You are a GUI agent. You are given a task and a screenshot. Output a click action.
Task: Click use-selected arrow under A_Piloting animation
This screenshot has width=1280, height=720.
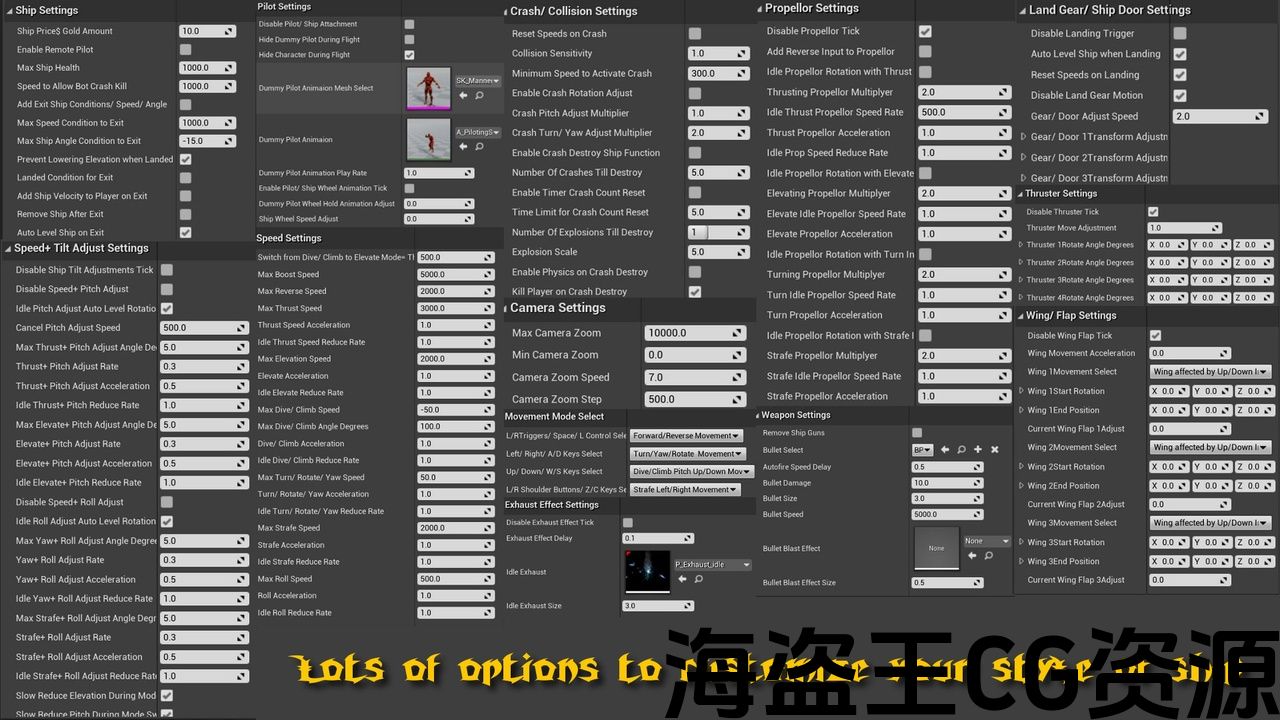click(x=463, y=147)
